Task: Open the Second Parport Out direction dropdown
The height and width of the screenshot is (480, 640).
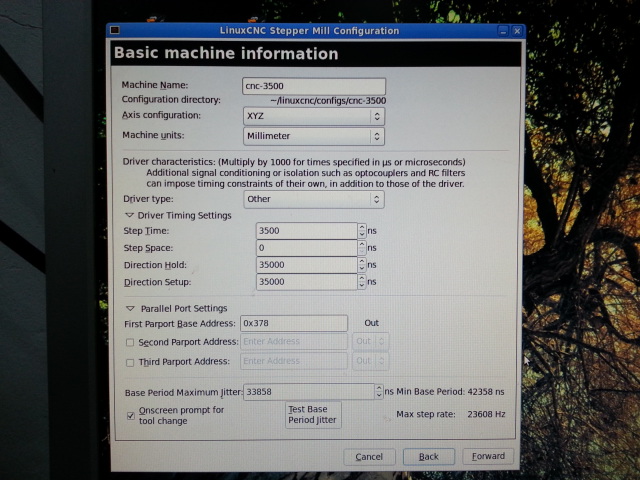Action: point(370,342)
